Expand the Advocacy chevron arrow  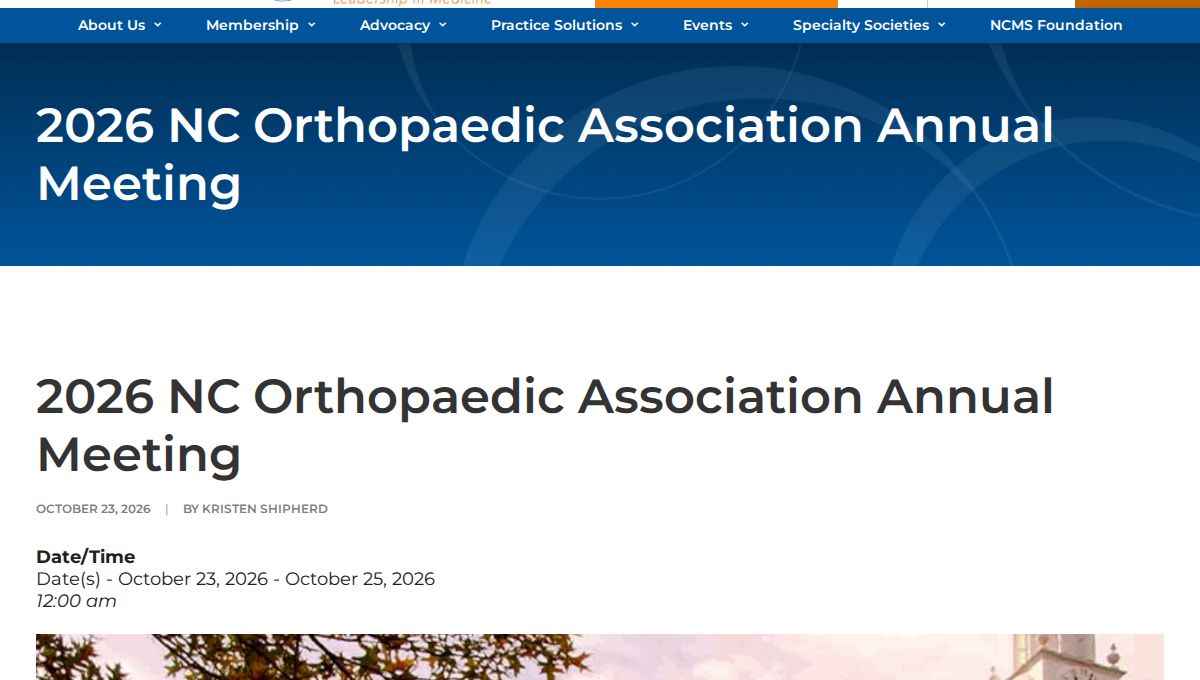click(x=442, y=25)
